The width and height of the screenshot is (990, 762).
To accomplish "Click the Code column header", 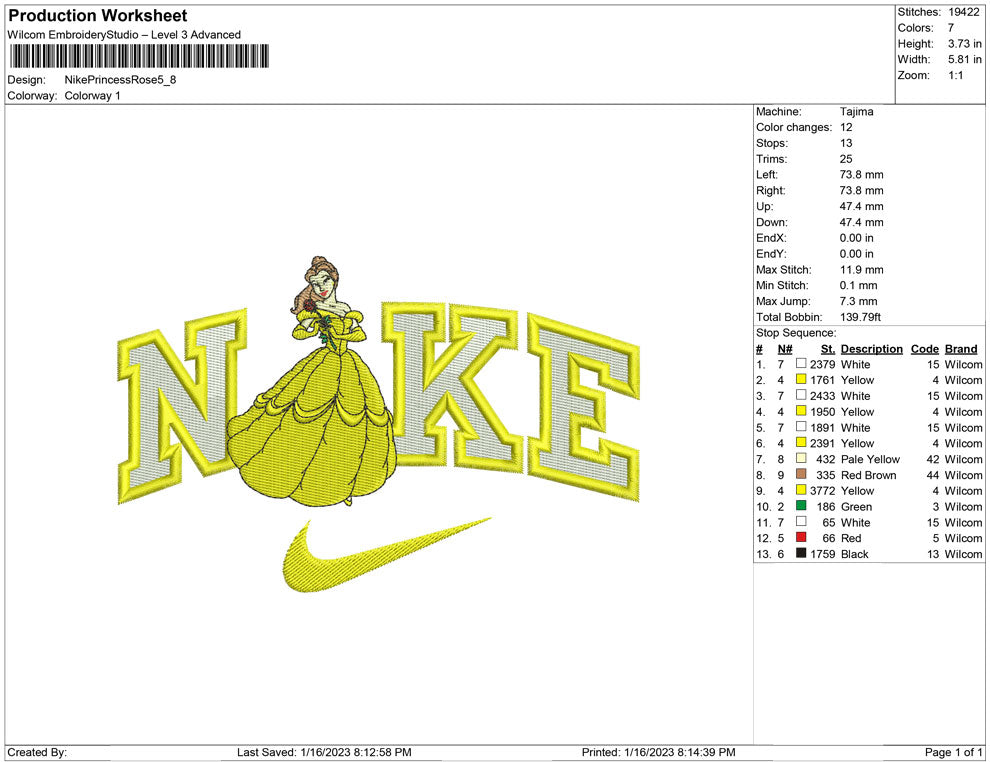I will pos(924,349).
